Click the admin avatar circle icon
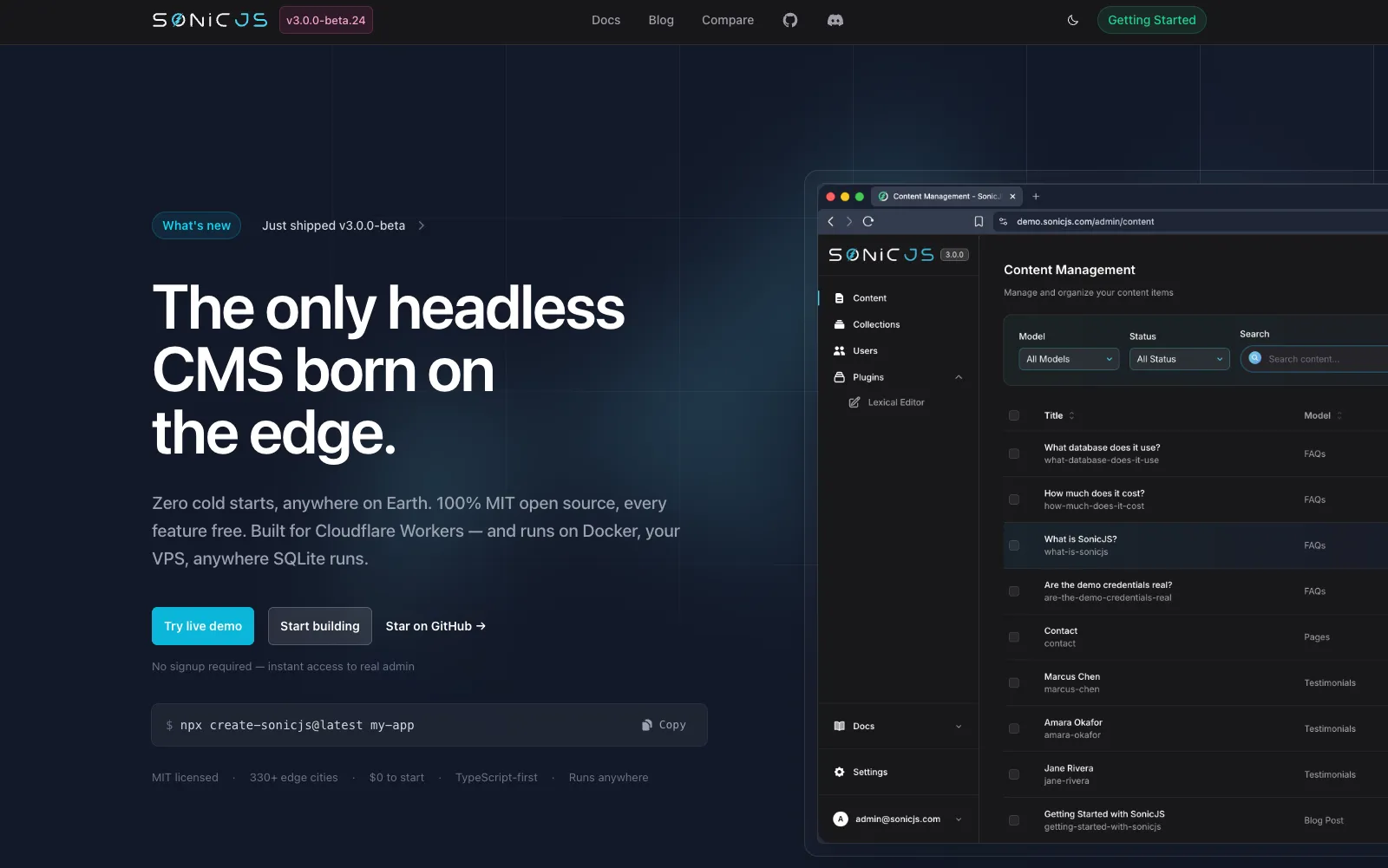This screenshot has height=868, width=1388. [x=840, y=819]
